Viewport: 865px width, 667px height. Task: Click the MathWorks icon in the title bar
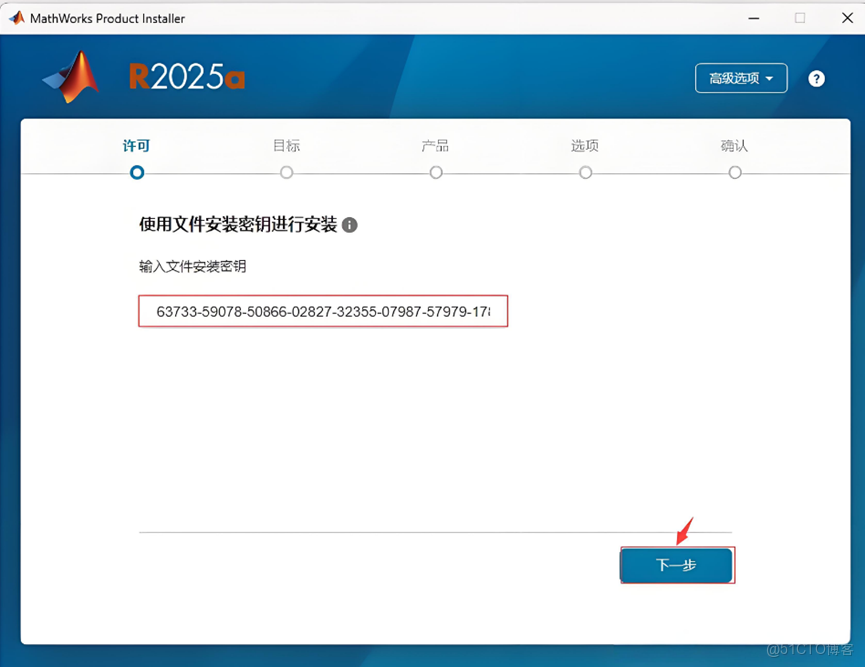click(16, 17)
